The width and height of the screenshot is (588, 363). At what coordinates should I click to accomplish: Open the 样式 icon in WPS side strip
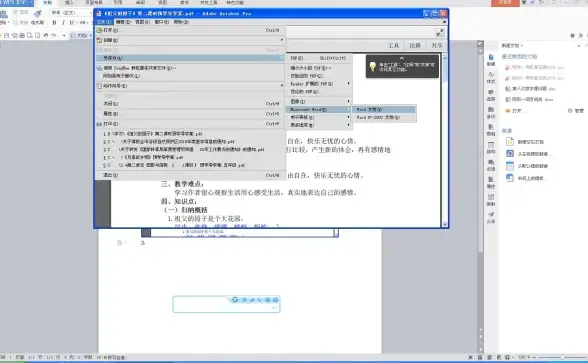coord(491,77)
